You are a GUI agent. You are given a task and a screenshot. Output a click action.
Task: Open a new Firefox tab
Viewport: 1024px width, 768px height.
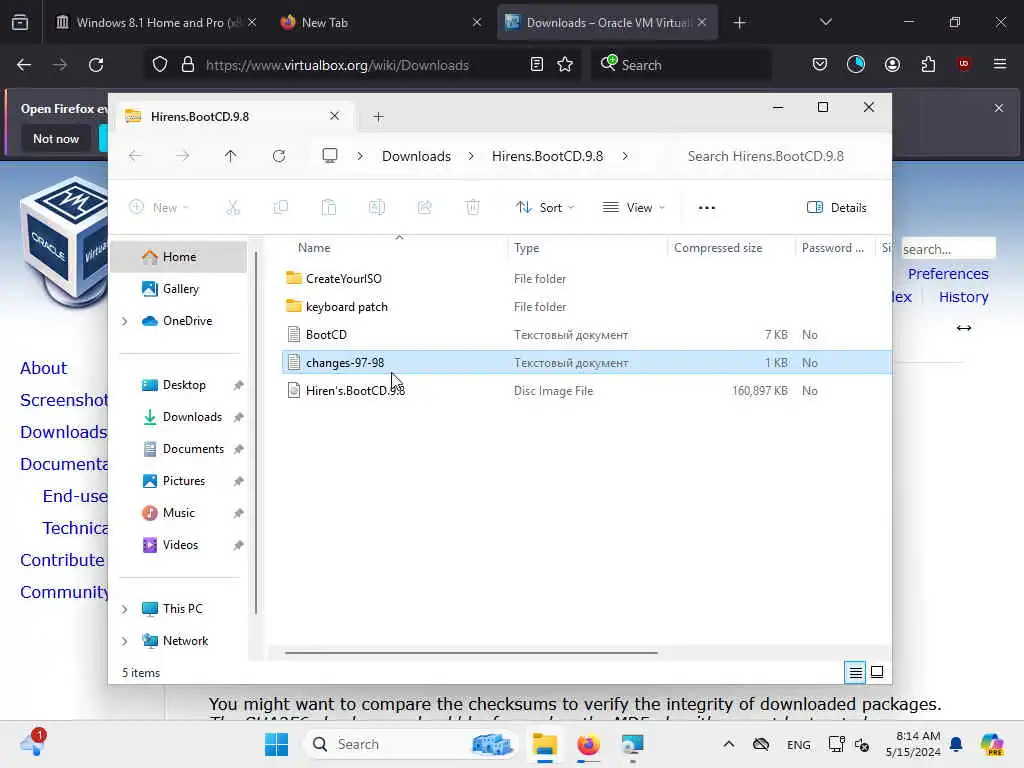(x=739, y=22)
